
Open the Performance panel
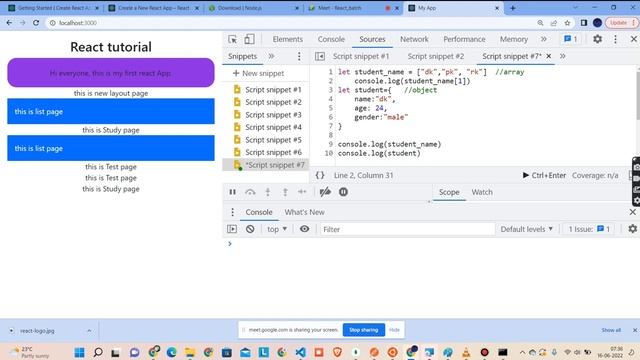pos(464,39)
